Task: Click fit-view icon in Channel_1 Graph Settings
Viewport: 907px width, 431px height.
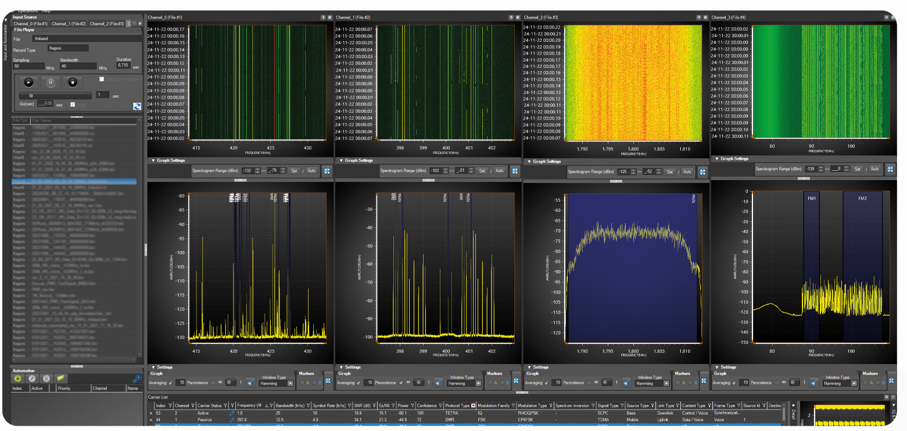Action: point(515,171)
